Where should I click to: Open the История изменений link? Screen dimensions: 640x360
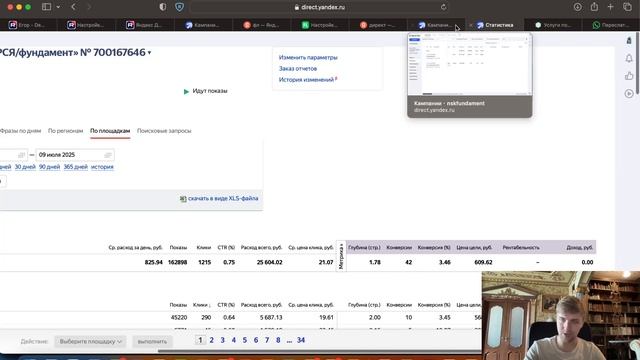click(x=306, y=80)
